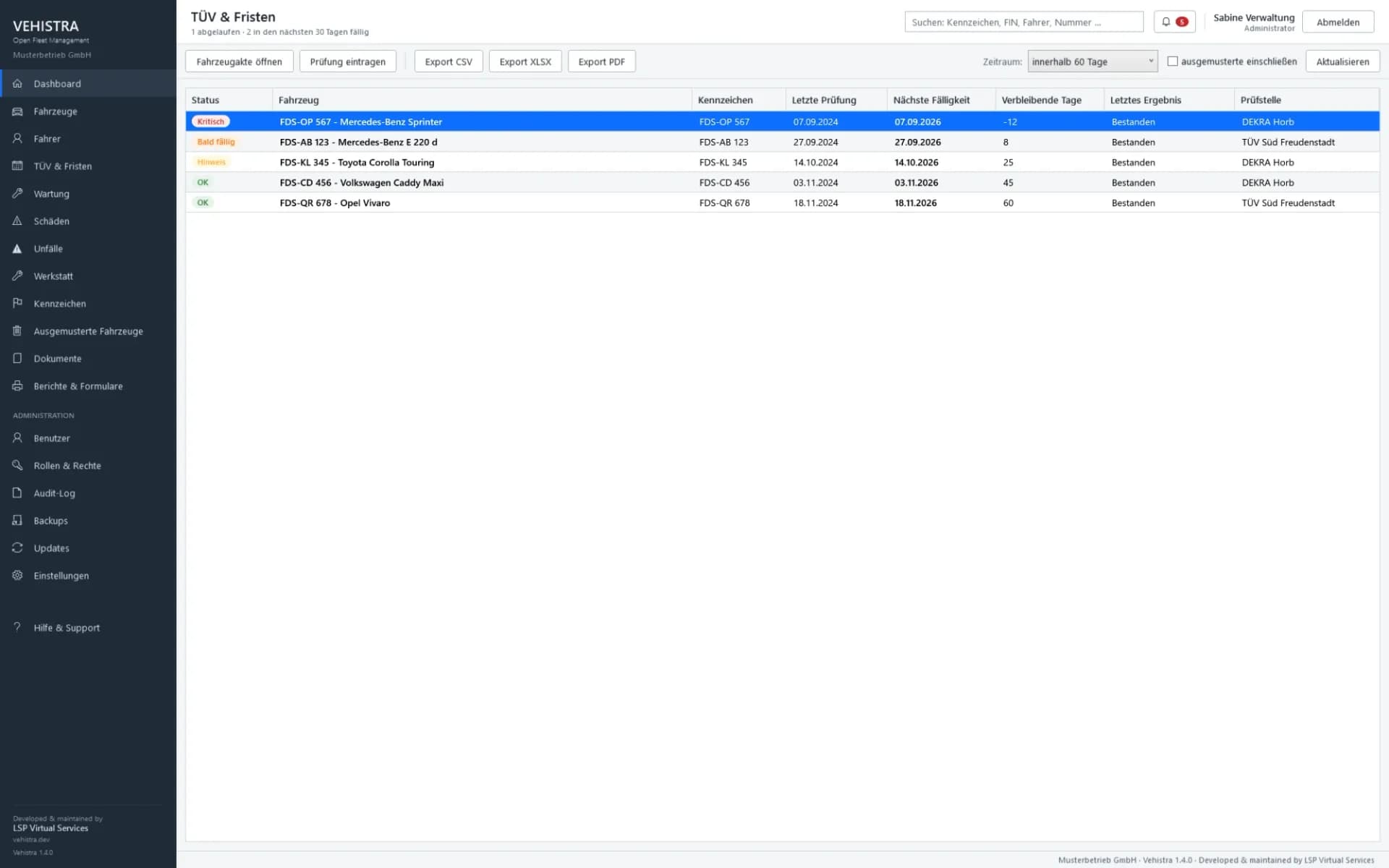Click 'Prüfung eintragen' button
Viewport: 1389px width, 868px height.
click(348, 61)
